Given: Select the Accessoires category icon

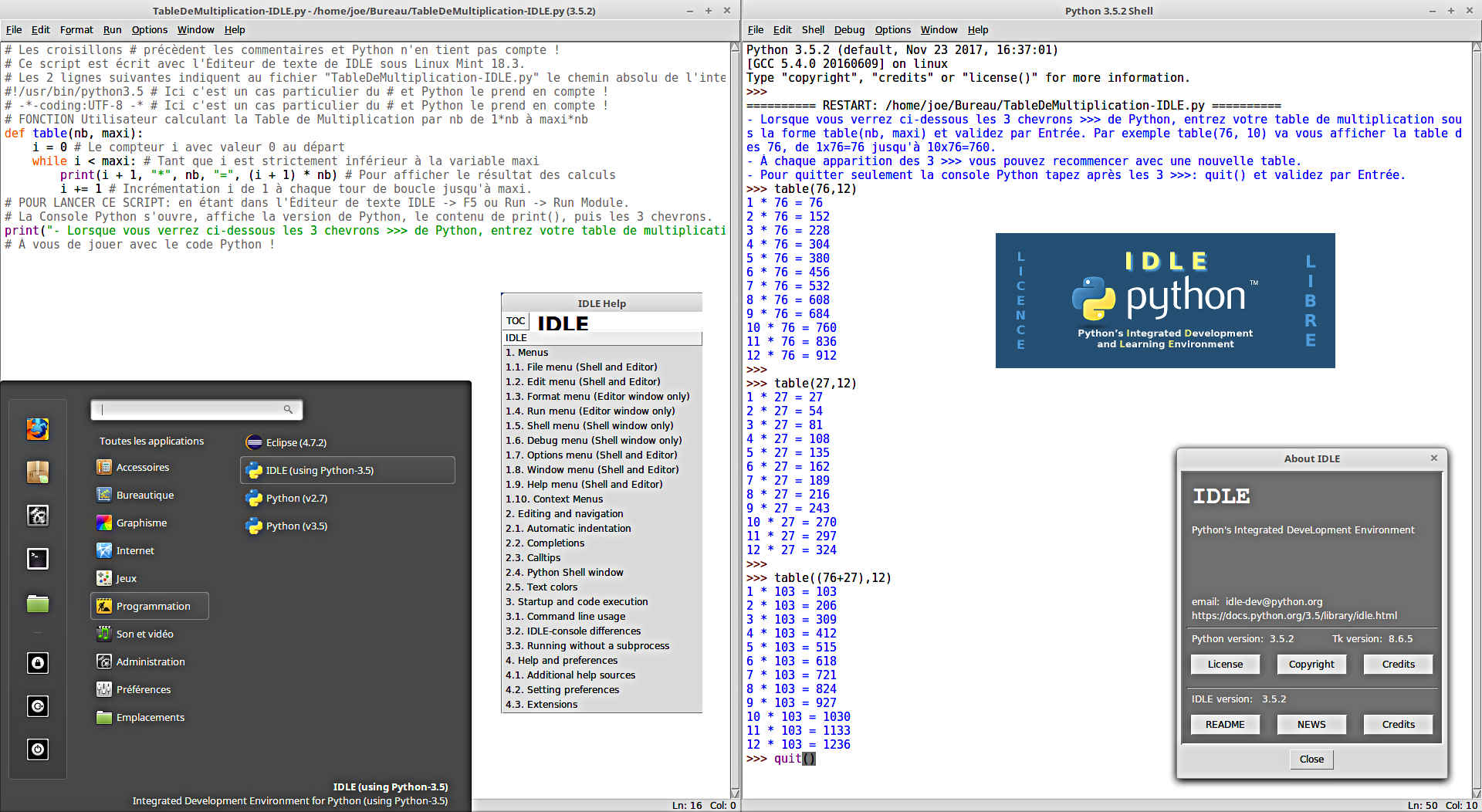Looking at the screenshot, I should tap(104, 467).
